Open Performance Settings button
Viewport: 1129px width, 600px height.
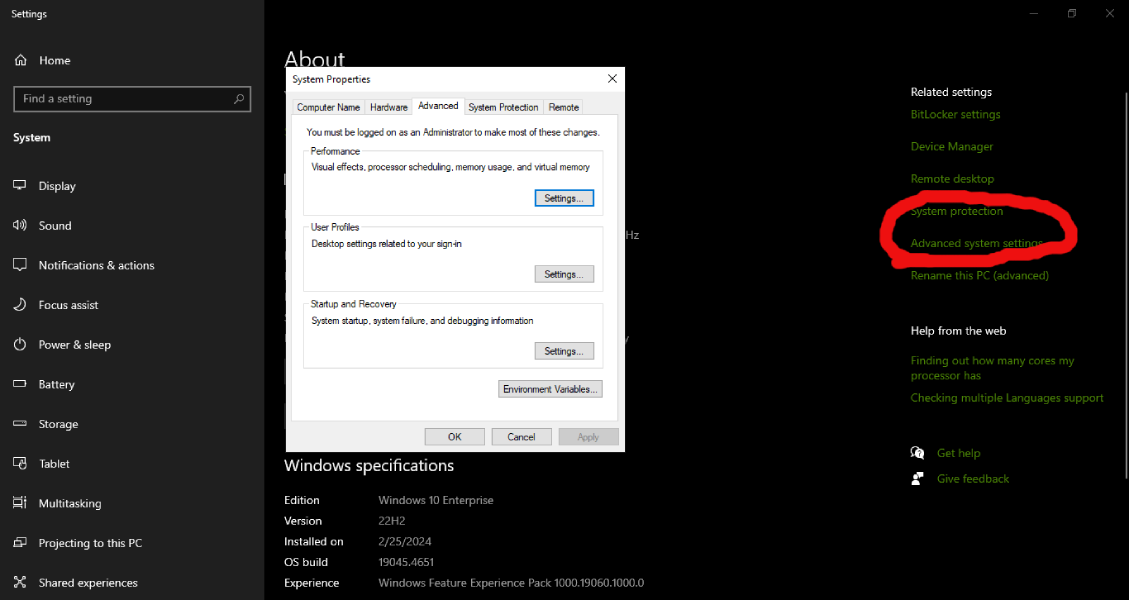[x=564, y=198]
